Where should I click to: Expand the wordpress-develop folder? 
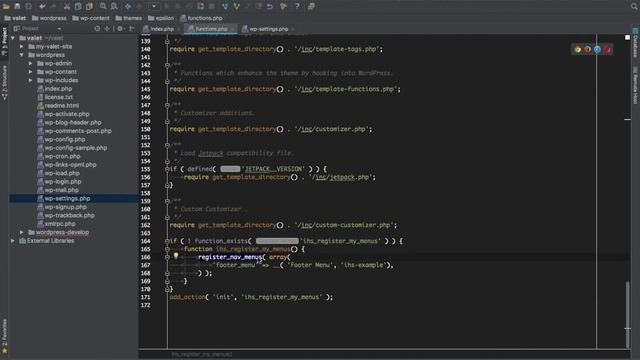22,232
